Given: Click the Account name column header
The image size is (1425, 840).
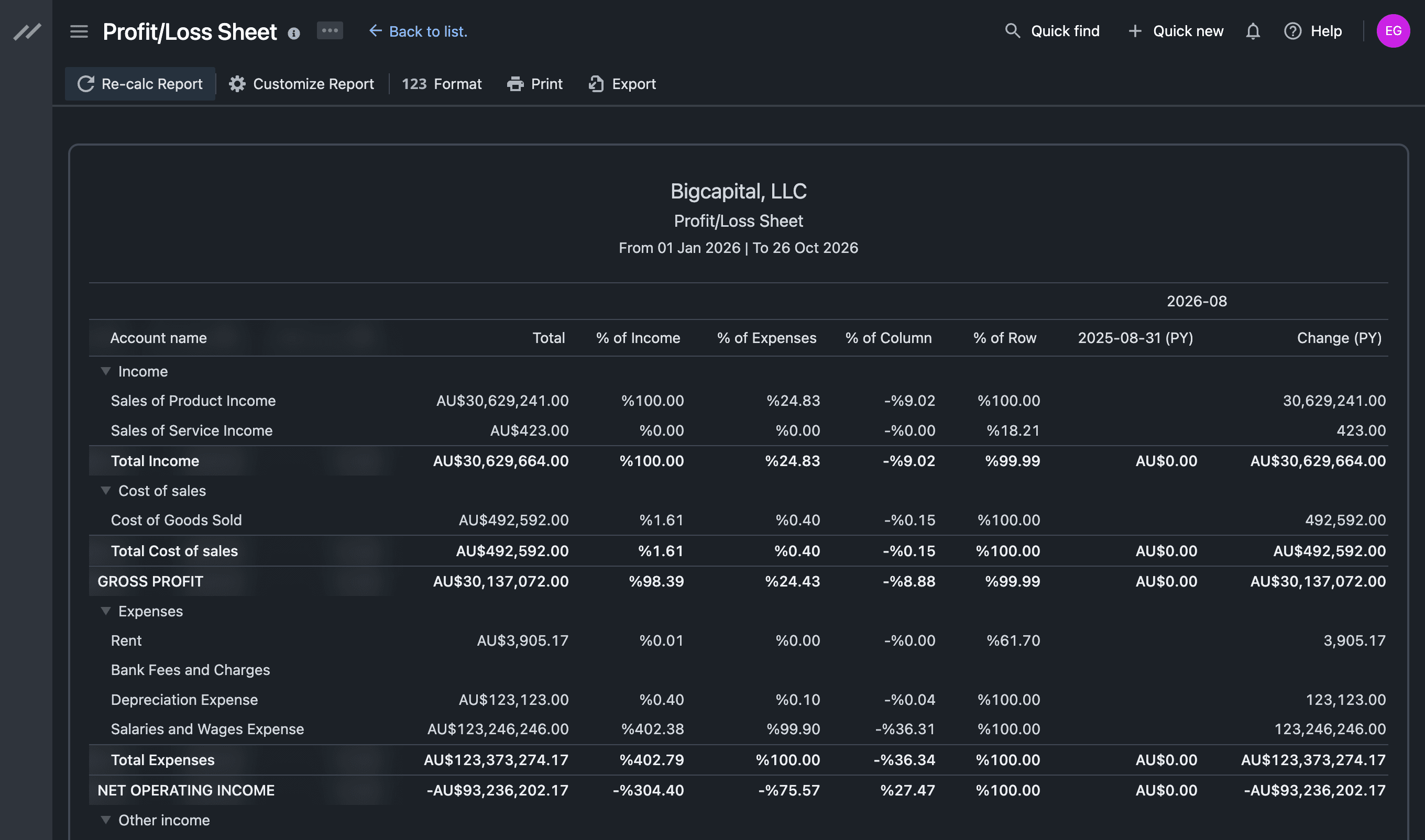Looking at the screenshot, I should pos(159,338).
